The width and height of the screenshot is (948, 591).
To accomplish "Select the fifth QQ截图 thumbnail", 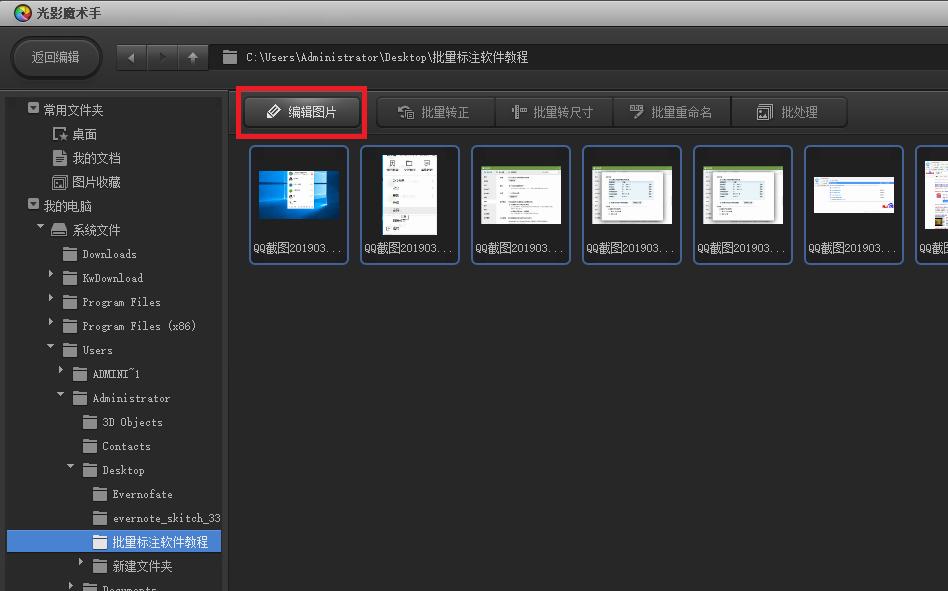I will click(743, 205).
